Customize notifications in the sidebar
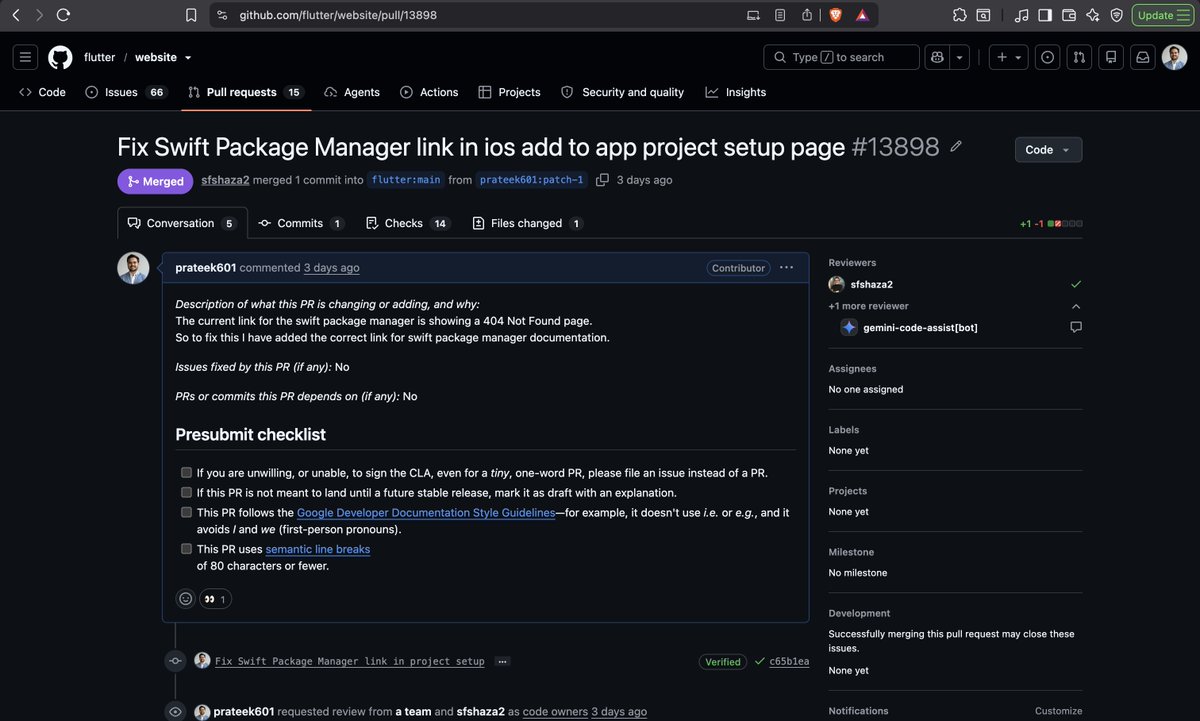Image resolution: width=1200 pixels, height=721 pixels. pyautogui.click(x=1058, y=711)
